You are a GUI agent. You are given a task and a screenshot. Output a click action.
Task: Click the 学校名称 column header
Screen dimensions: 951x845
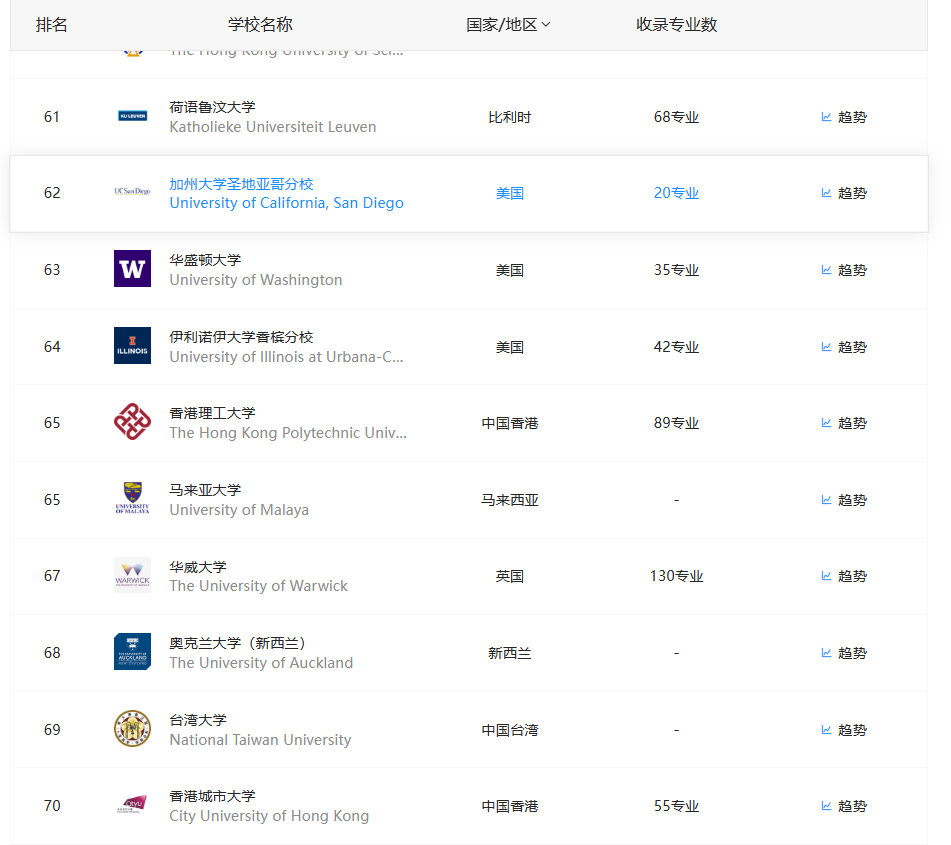coord(260,25)
